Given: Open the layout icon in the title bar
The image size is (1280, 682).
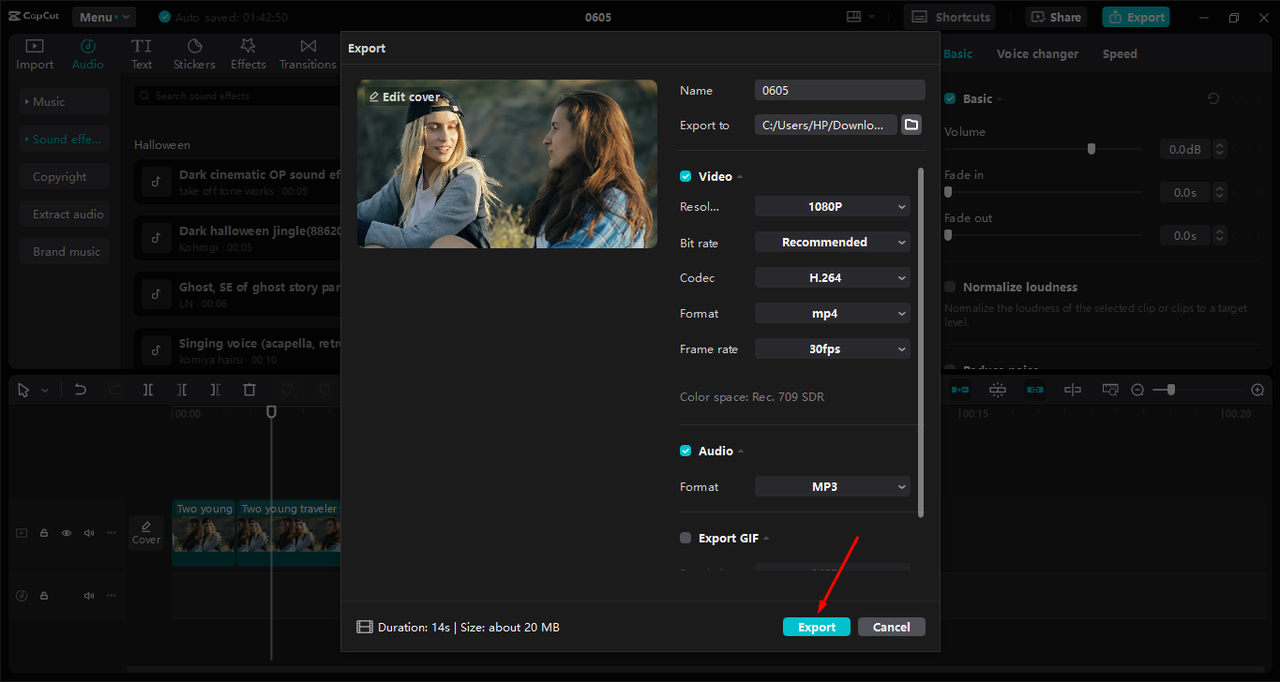Looking at the screenshot, I should coord(853,17).
